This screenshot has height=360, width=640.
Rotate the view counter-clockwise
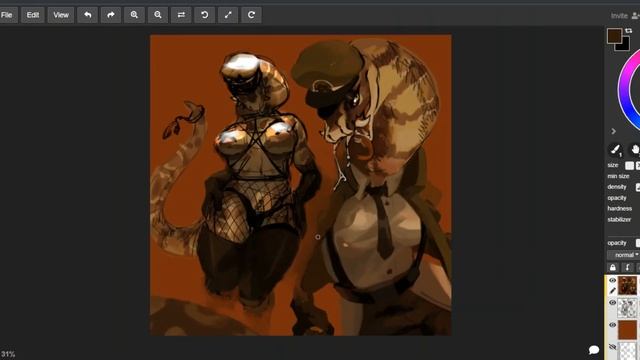(x=204, y=15)
